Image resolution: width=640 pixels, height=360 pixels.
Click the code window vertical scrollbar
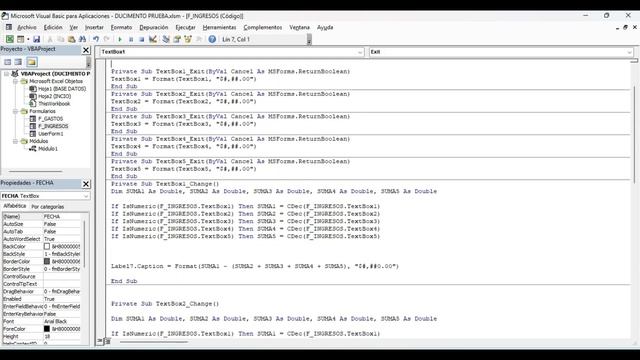pos(634,135)
